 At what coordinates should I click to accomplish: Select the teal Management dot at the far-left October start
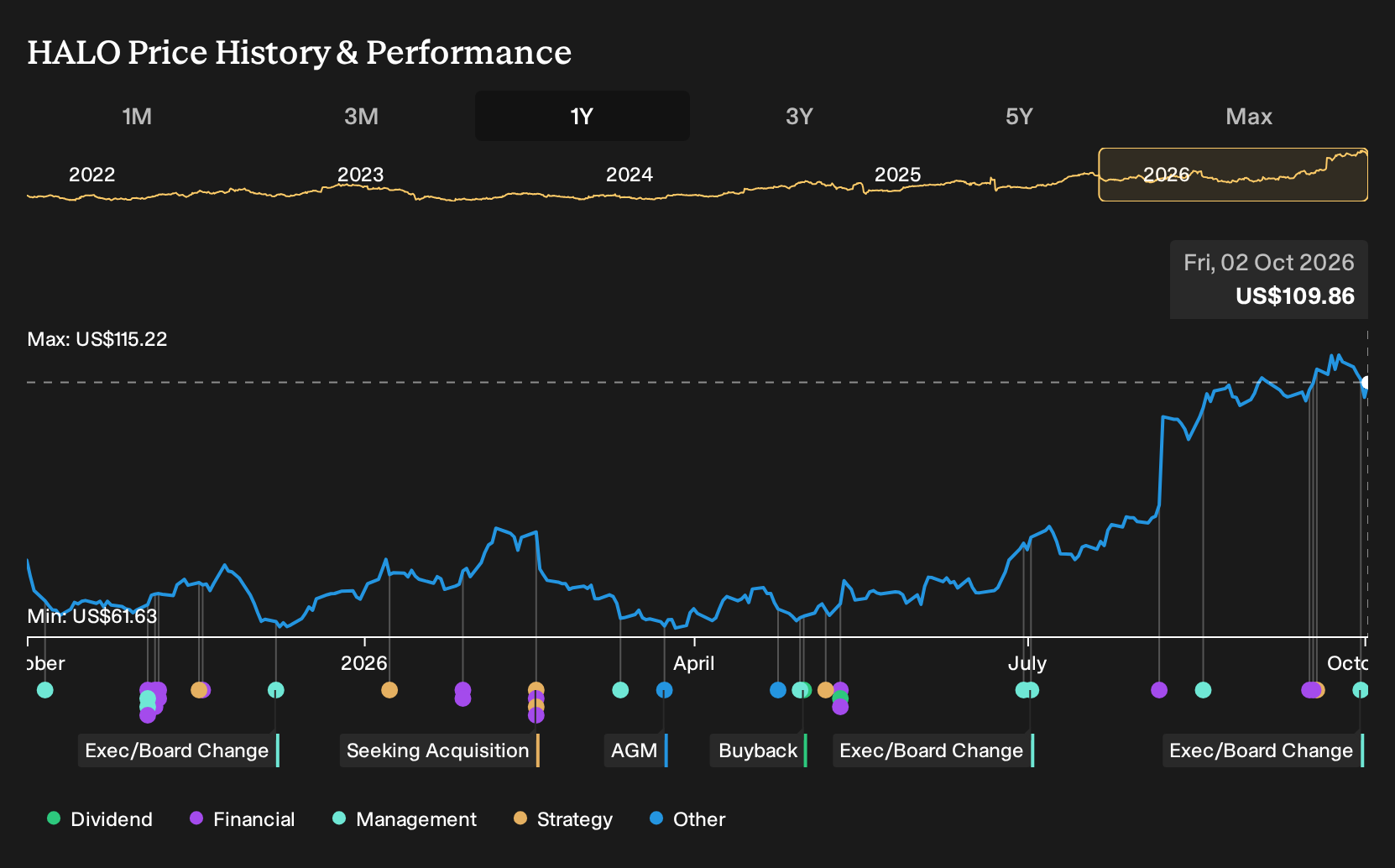pyautogui.click(x=45, y=690)
